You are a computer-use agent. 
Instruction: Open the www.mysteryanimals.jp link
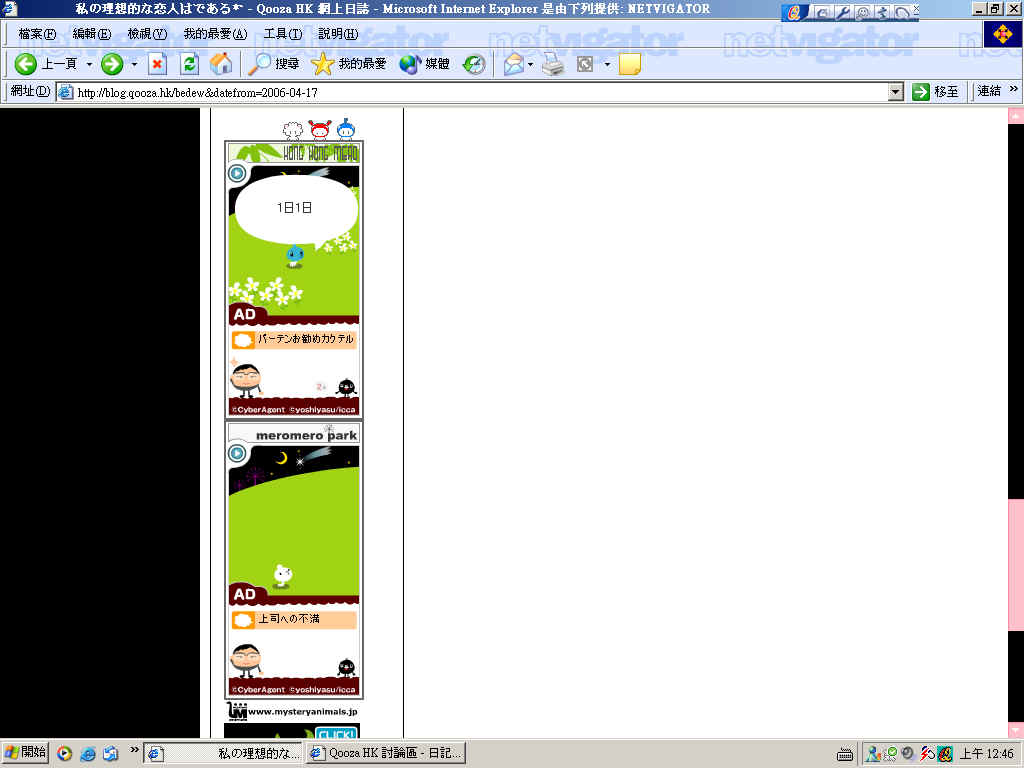[293, 711]
